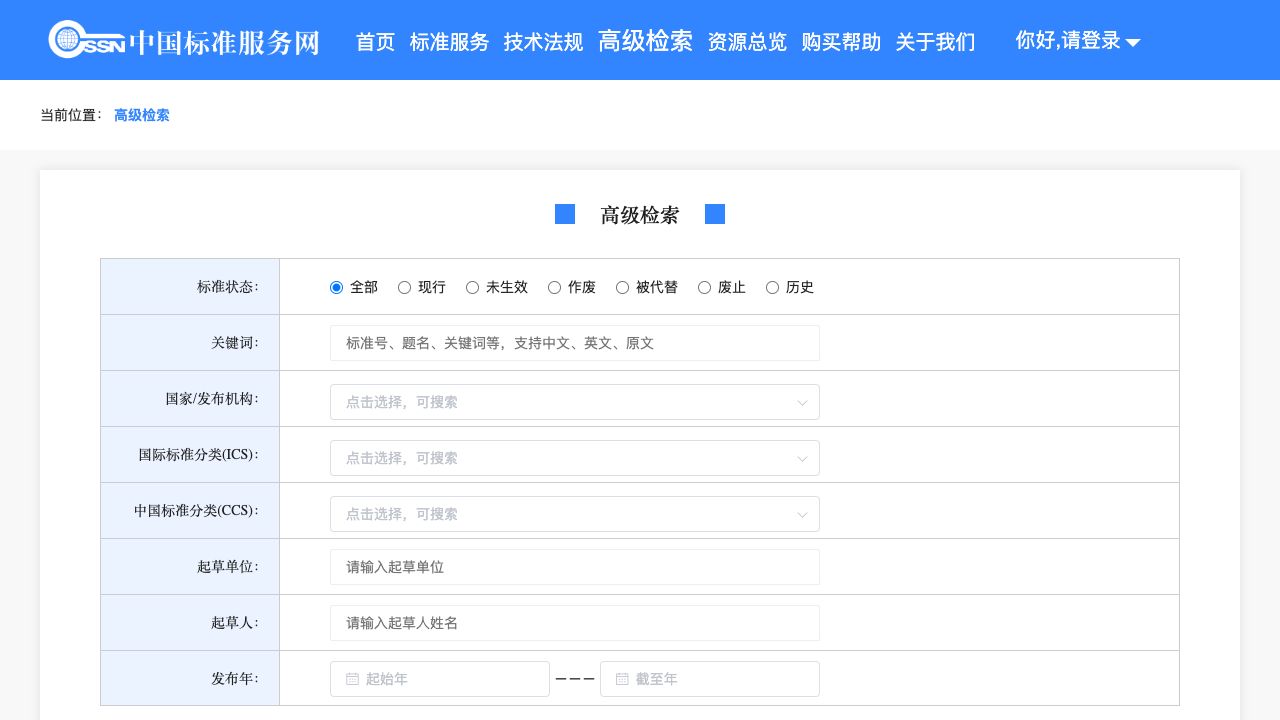Focus the 起草单位 input field
Image resolution: width=1280 pixels, height=720 pixels.
(574, 567)
